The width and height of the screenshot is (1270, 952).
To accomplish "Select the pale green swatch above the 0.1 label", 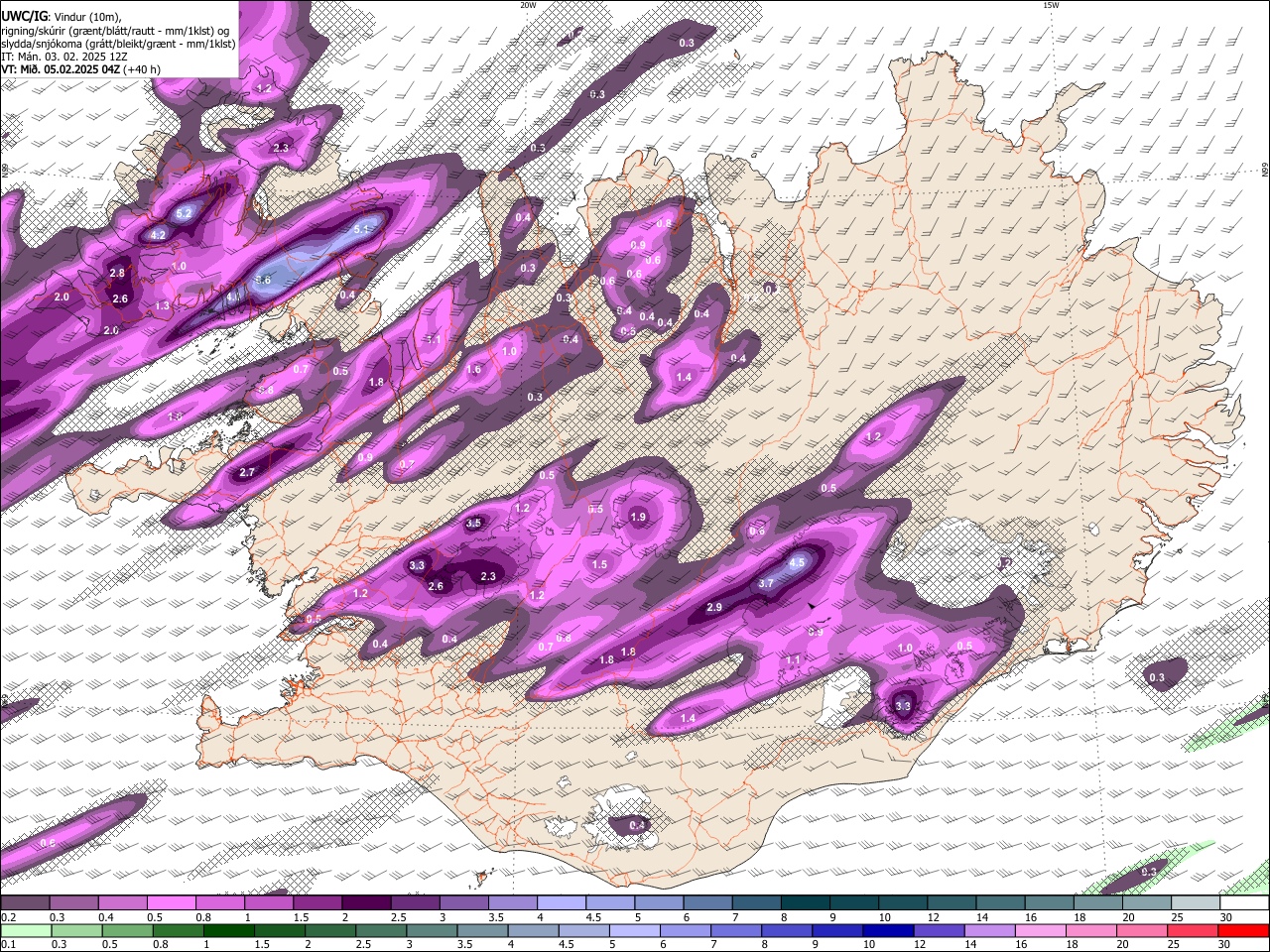I will coord(26,930).
